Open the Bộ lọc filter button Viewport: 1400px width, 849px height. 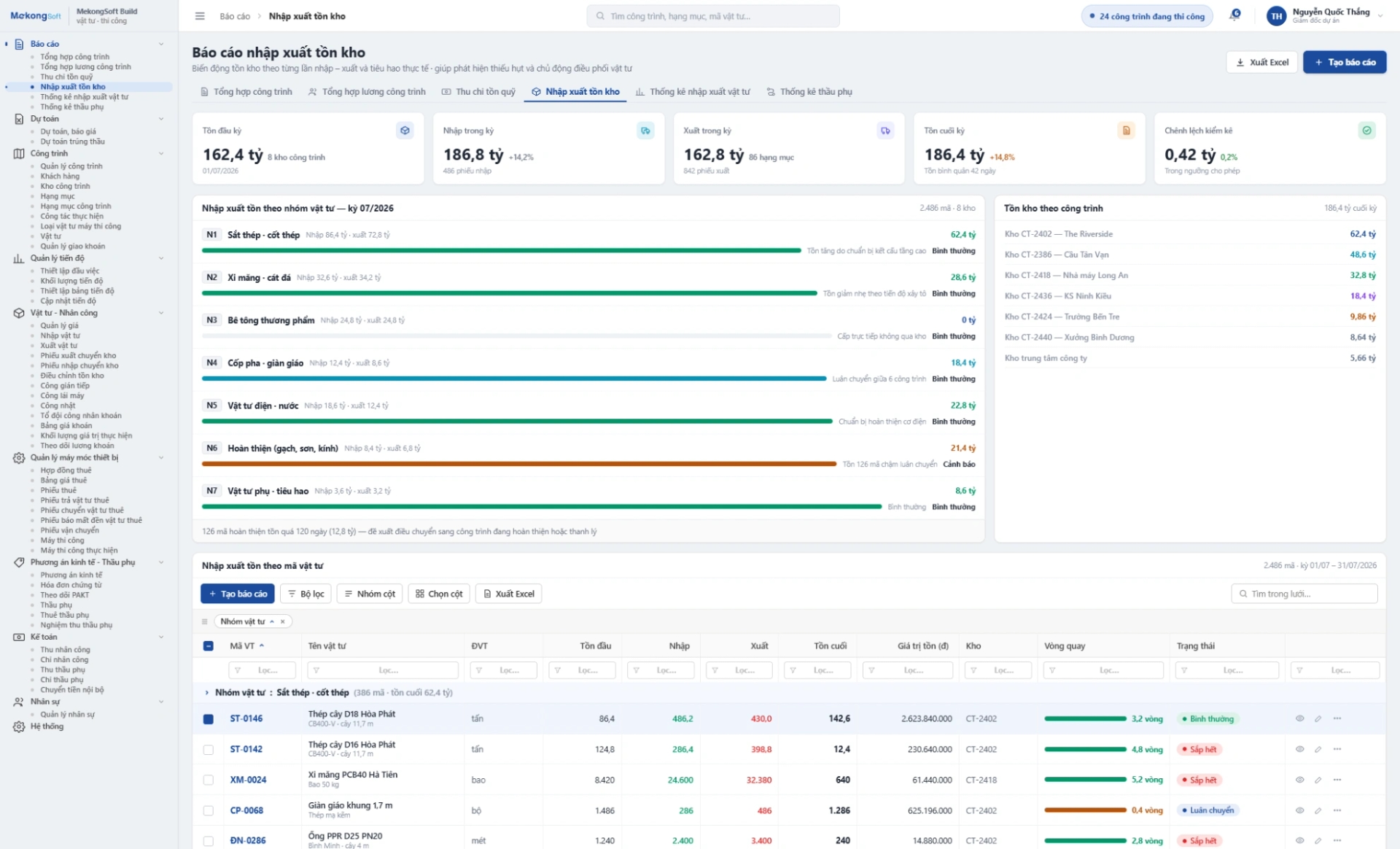(x=306, y=594)
